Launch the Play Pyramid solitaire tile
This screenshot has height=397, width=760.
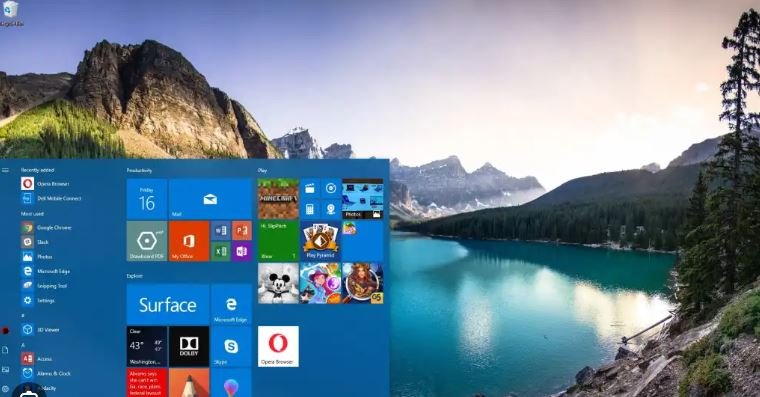pyautogui.click(x=320, y=241)
